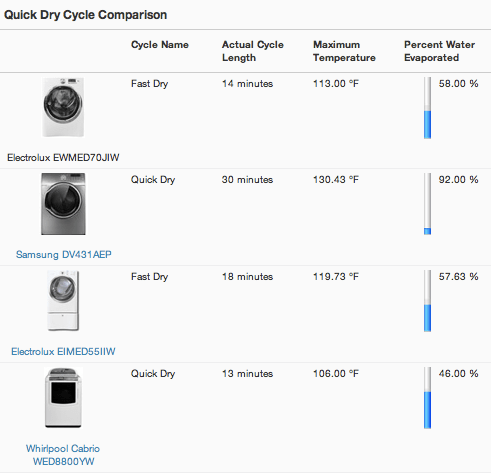Open the Electrolux EIMED55IIW link
The height and width of the screenshot is (474, 492).
pos(63,351)
